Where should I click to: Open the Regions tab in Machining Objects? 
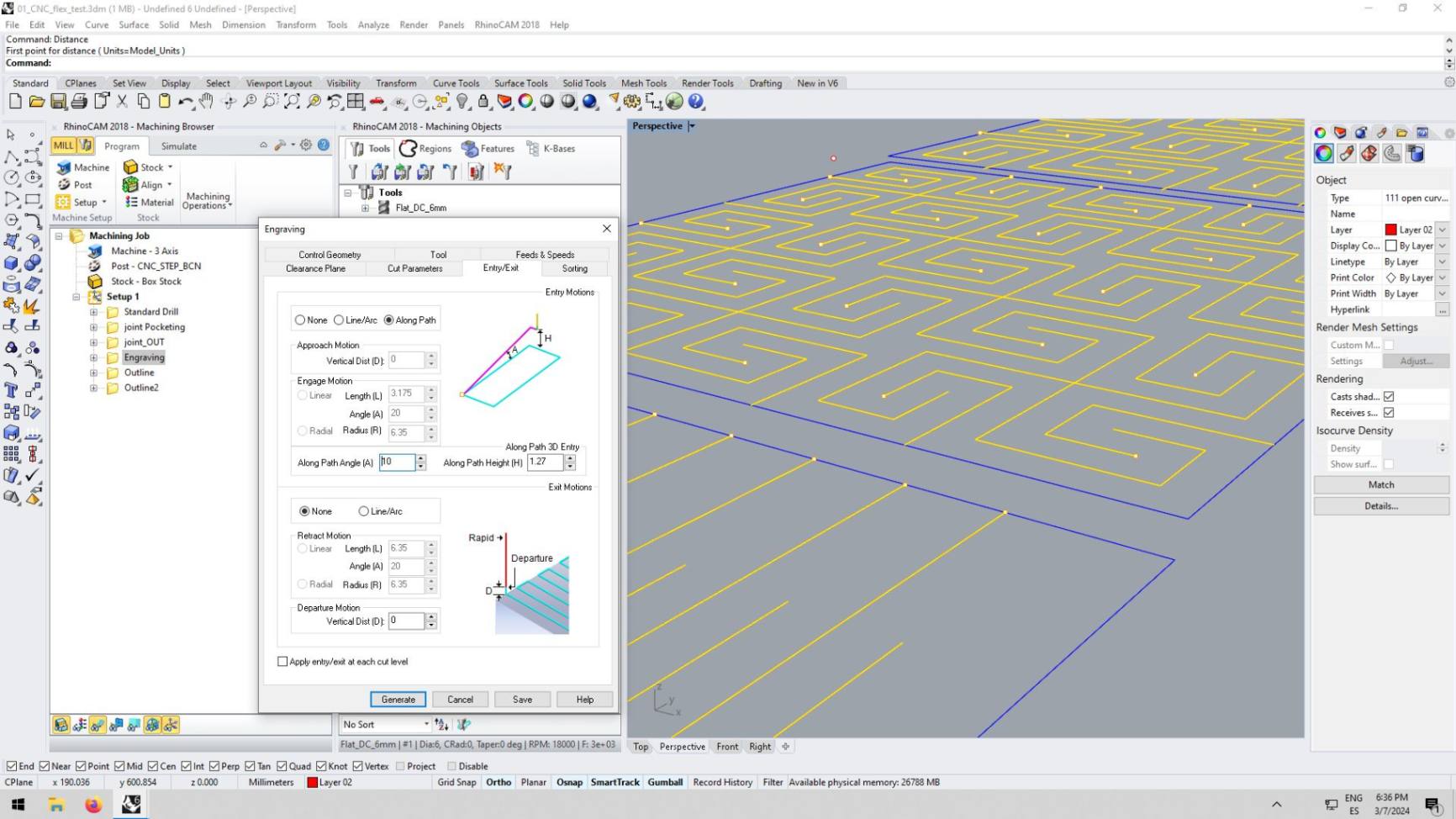pos(425,149)
